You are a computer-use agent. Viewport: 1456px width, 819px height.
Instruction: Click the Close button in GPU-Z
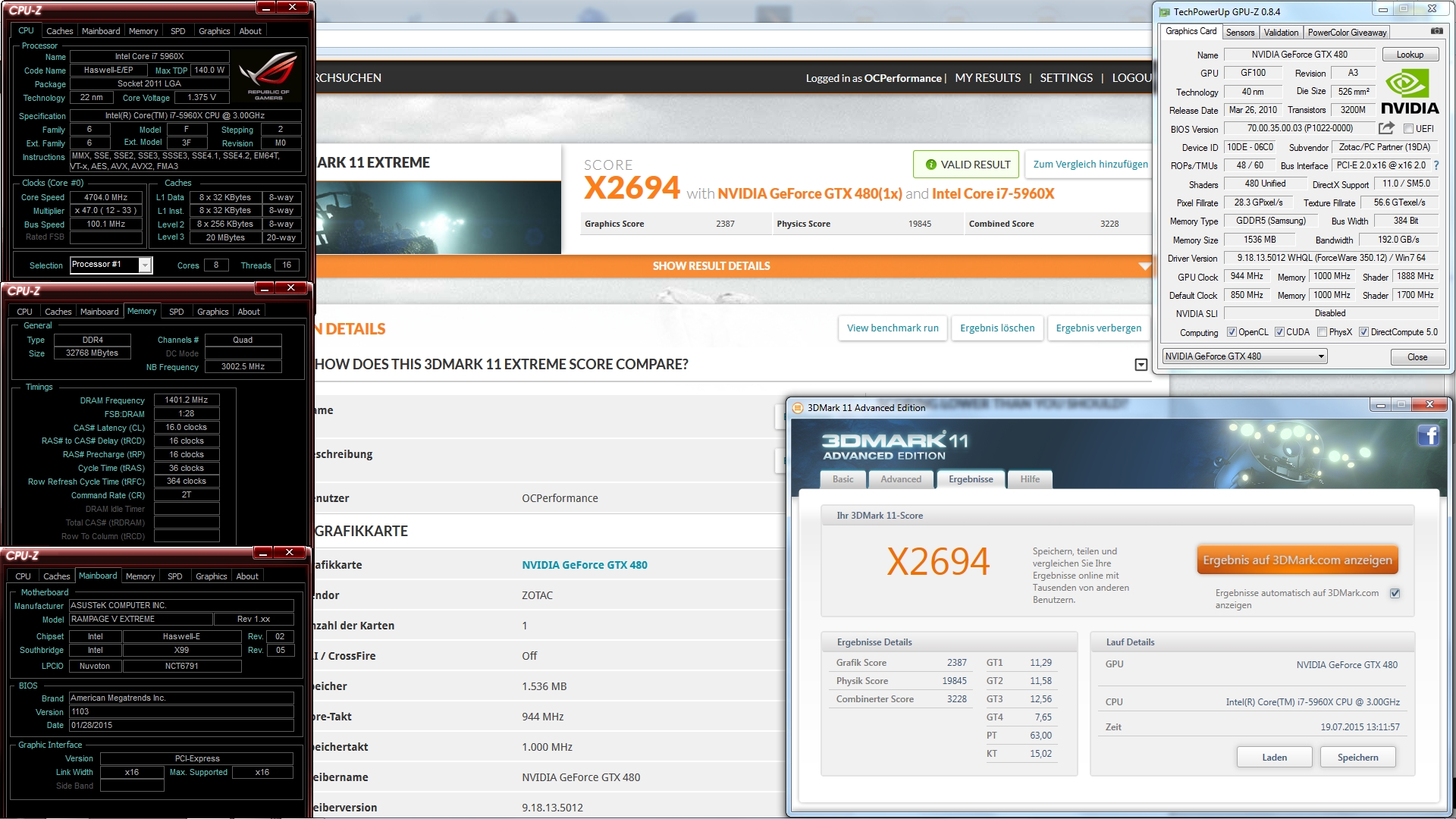(x=1417, y=357)
